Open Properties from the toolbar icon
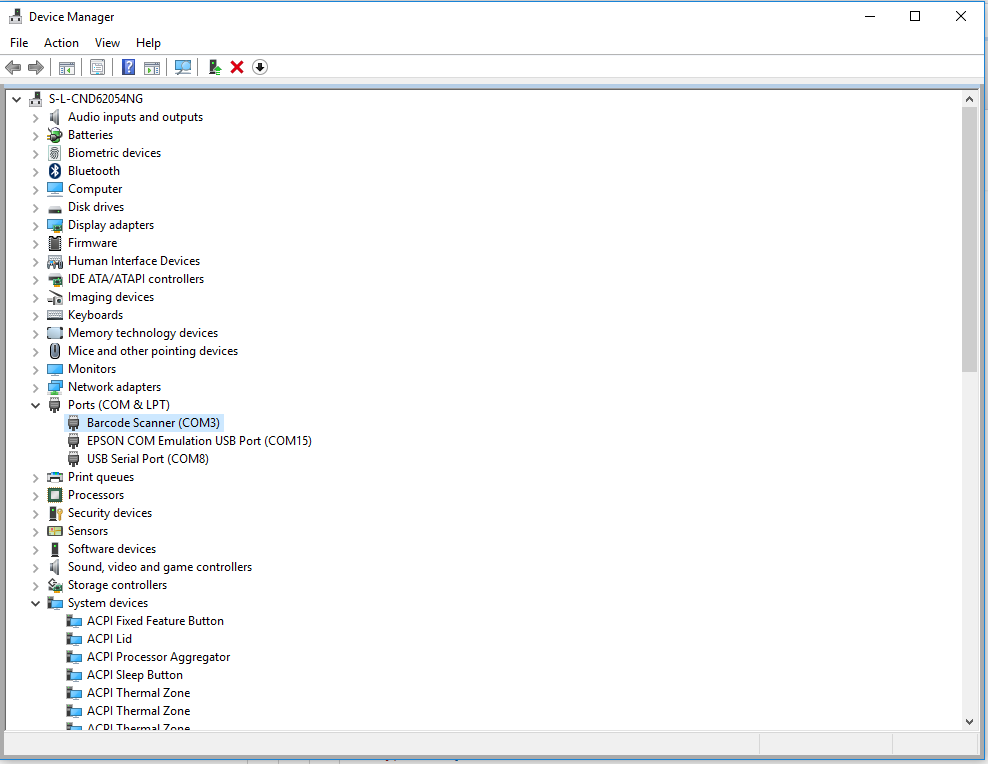 97,67
